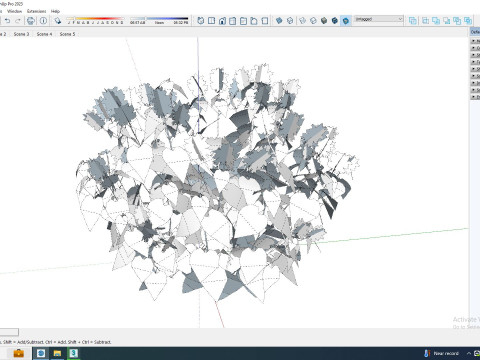Select the Subtract solid tool
The height and width of the screenshot is (360, 480).
coord(447,21)
